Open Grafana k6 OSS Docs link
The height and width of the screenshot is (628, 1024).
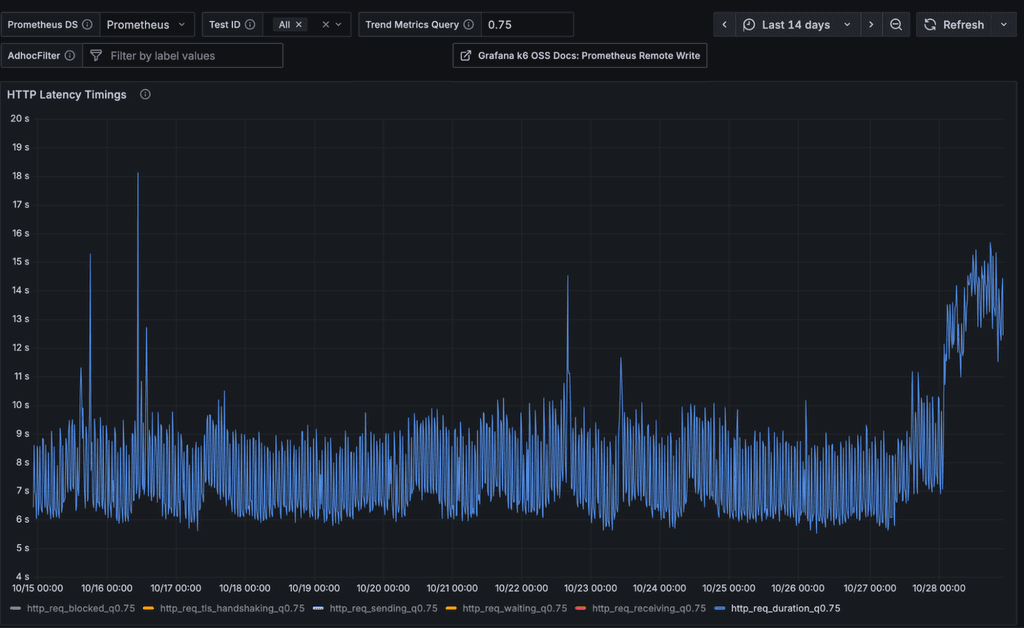580,55
